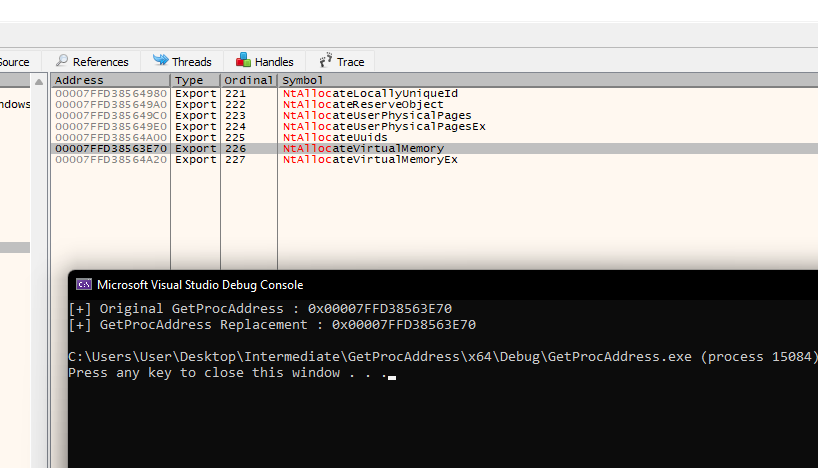Click ordinal 221 cell
Viewport: 818px width, 468px height.
click(x=235, y=93)
